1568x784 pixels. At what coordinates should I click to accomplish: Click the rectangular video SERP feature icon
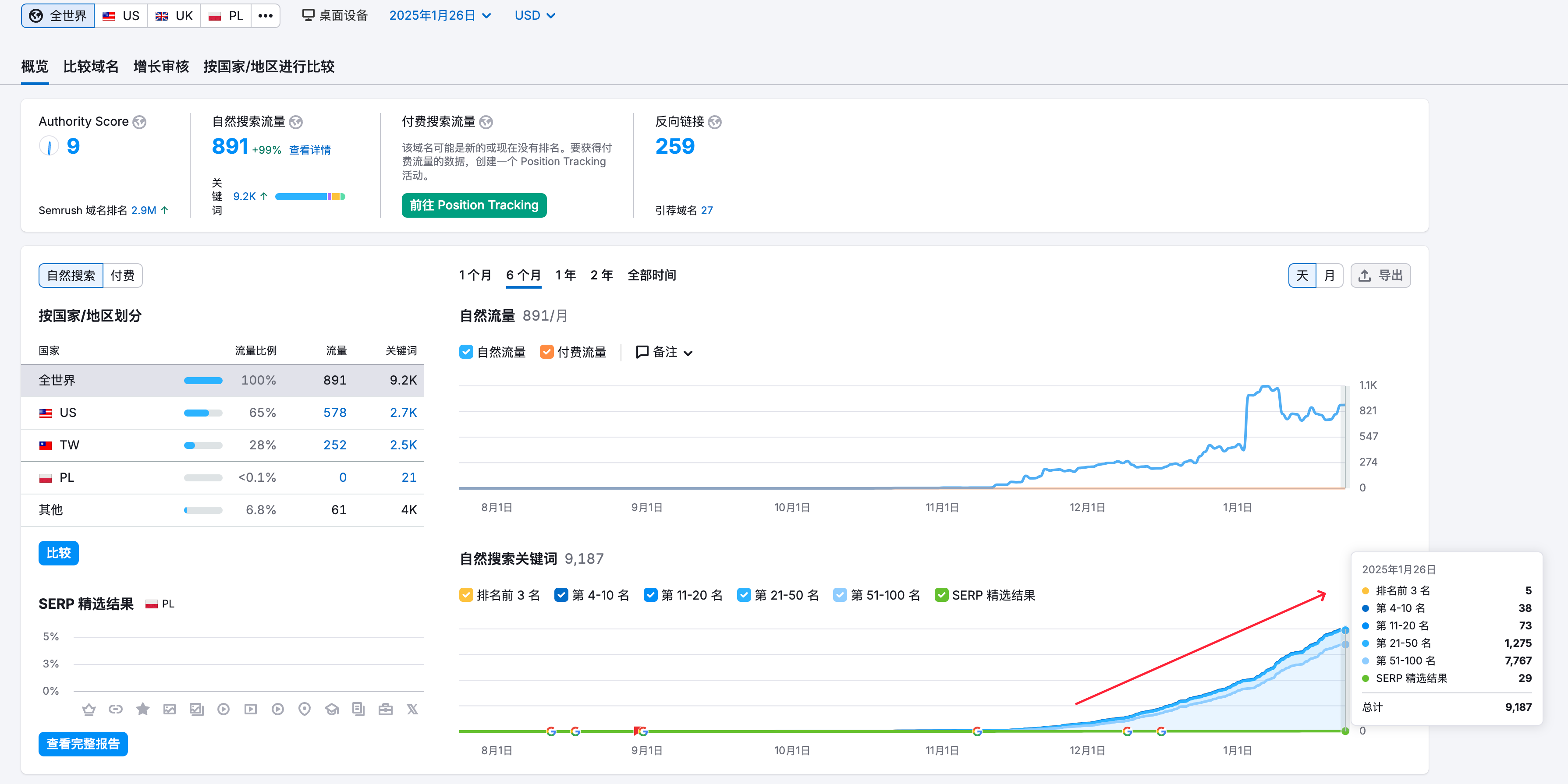pyautogui.click(x=251, y=709)
